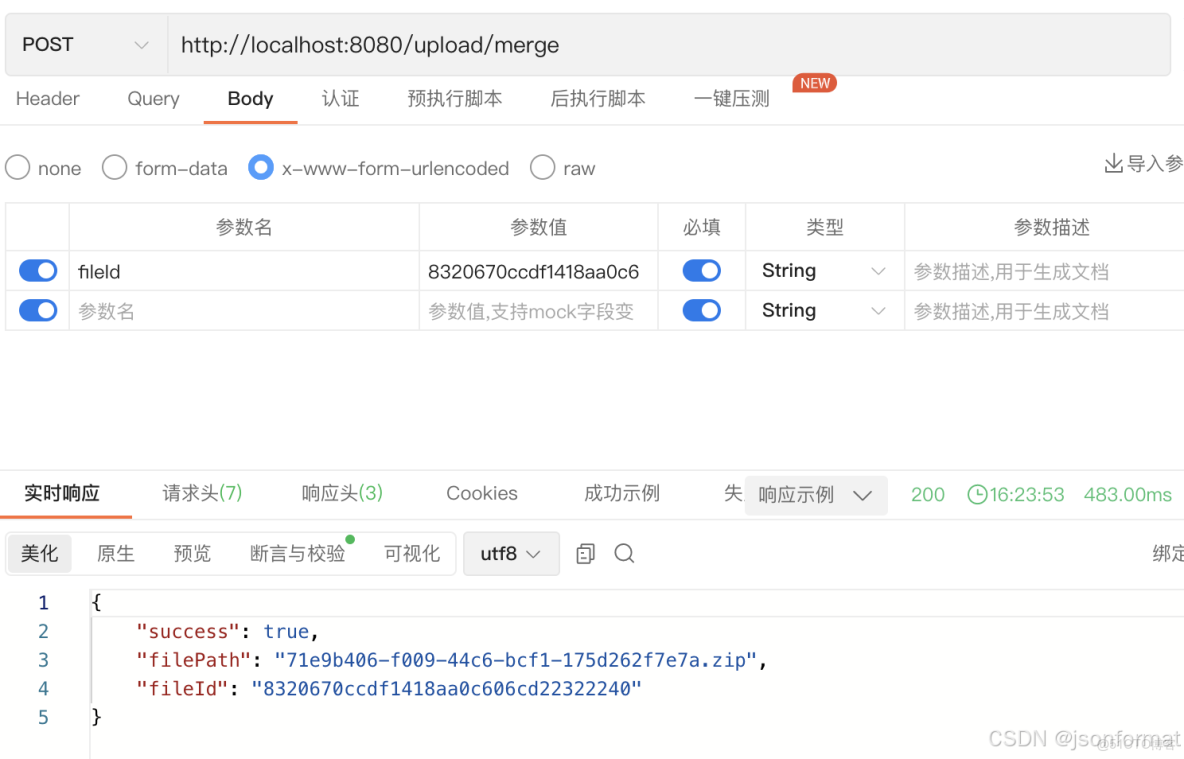Click the 导入参数 import icon
Screen dimensions: 1184x759
pos(1113,162)
